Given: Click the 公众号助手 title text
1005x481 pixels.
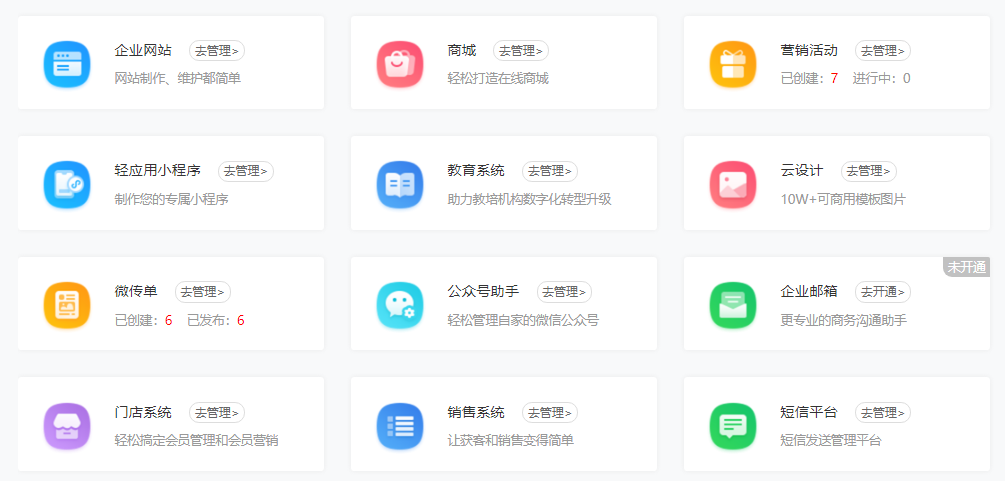Looking at the screenshot, I should point(483,292).
